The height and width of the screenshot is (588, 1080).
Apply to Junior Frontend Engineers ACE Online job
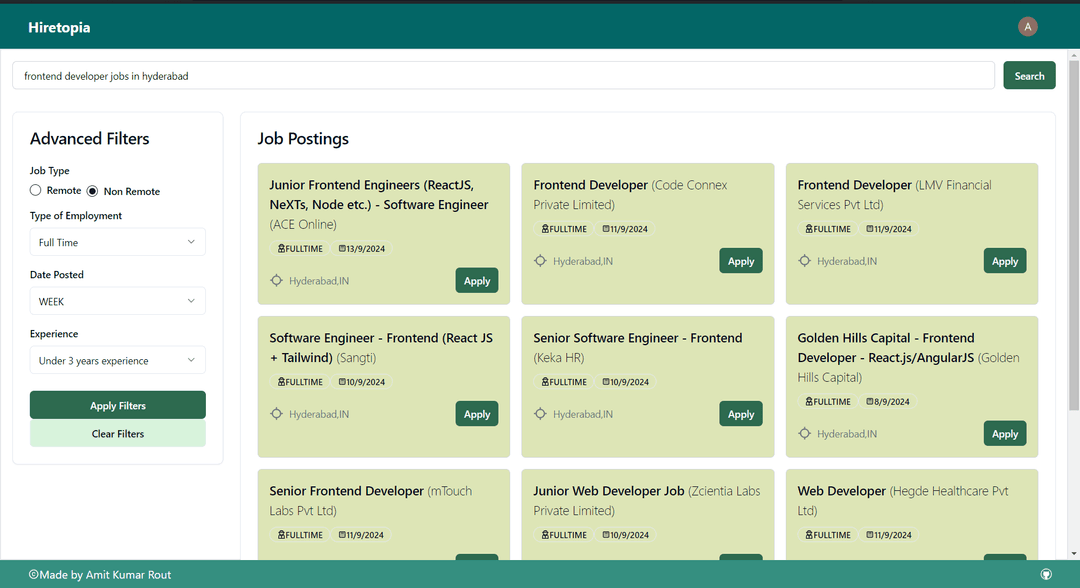tap(477, 280)
